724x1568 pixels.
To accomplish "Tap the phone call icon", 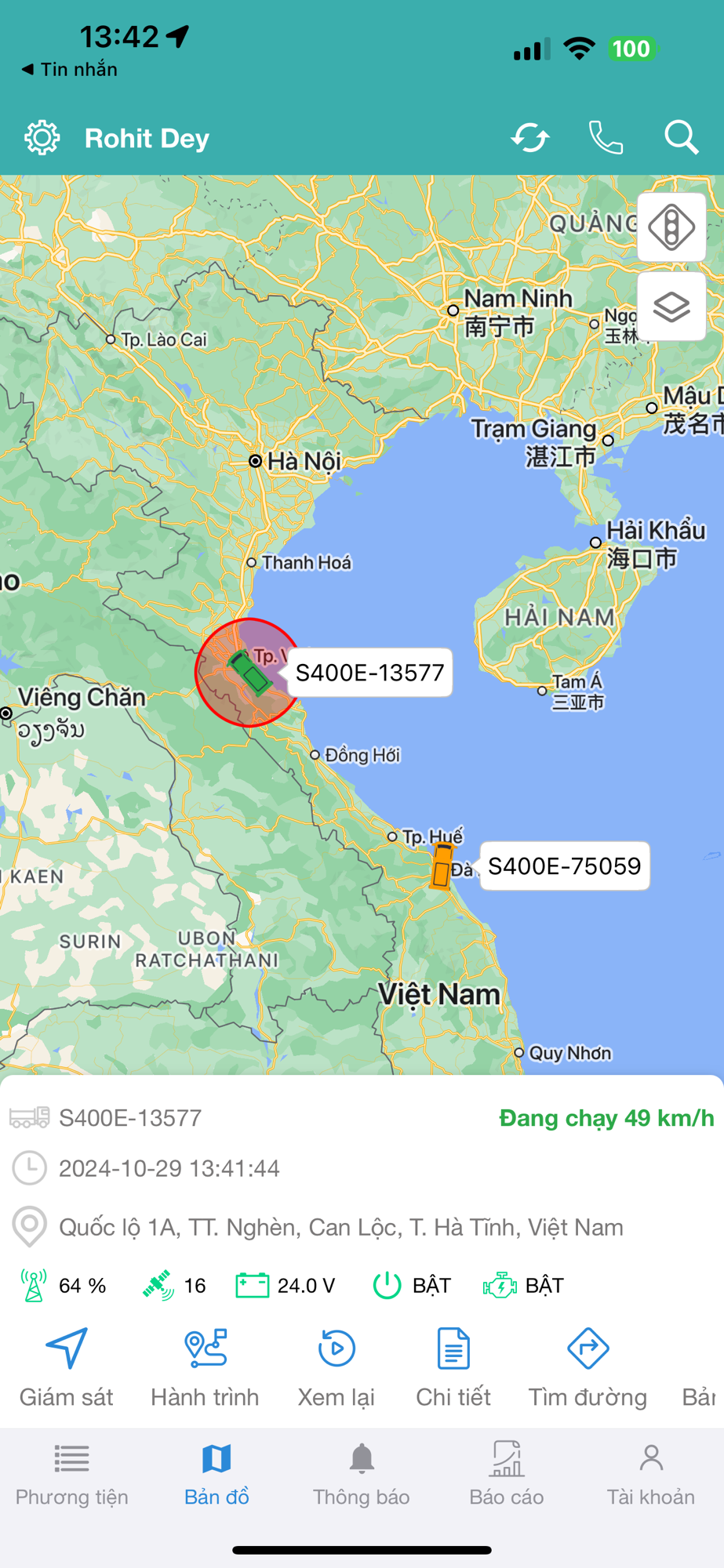I will tap(606, 138).
